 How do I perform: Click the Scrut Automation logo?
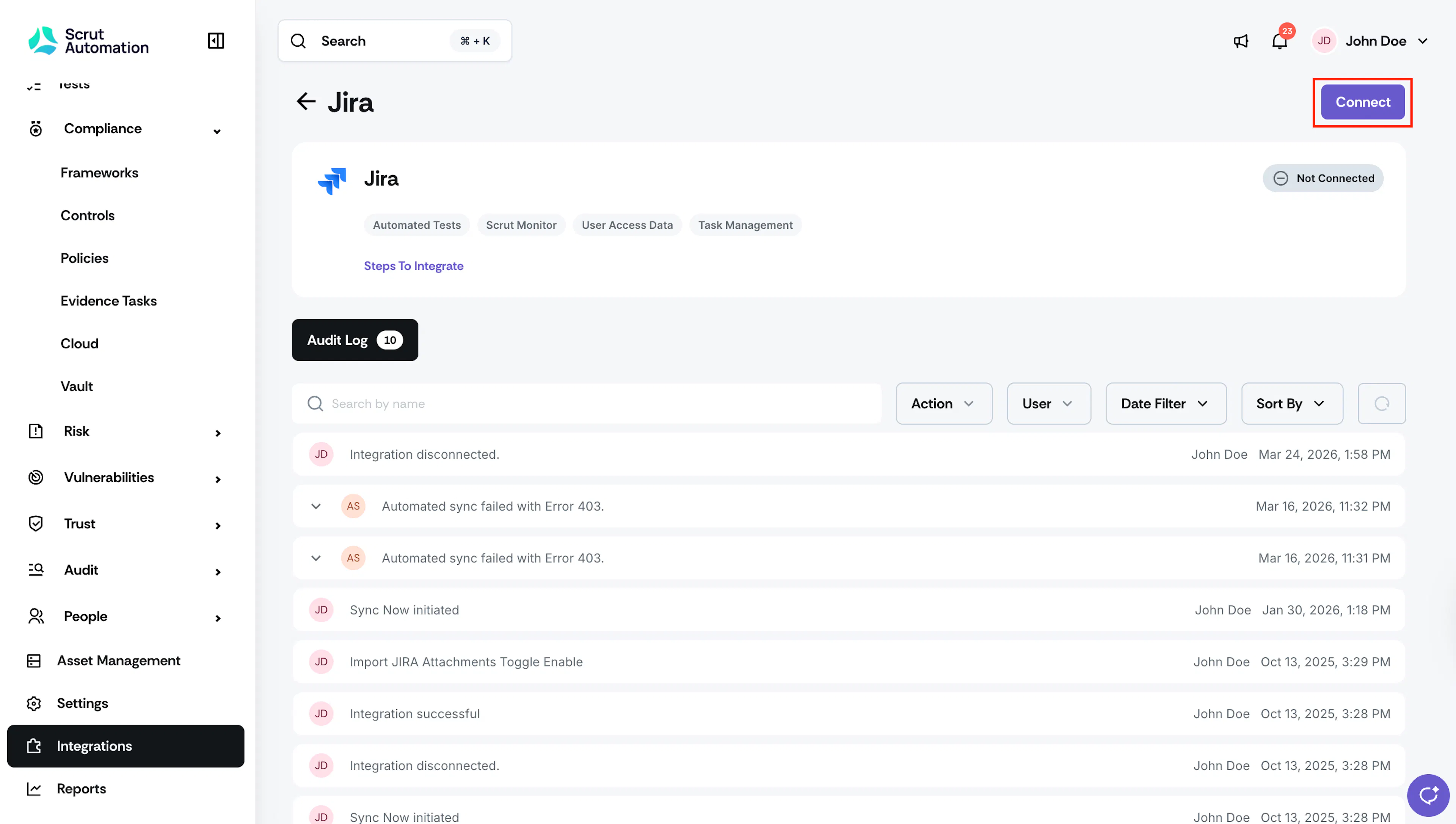click(x=89, y=41)
